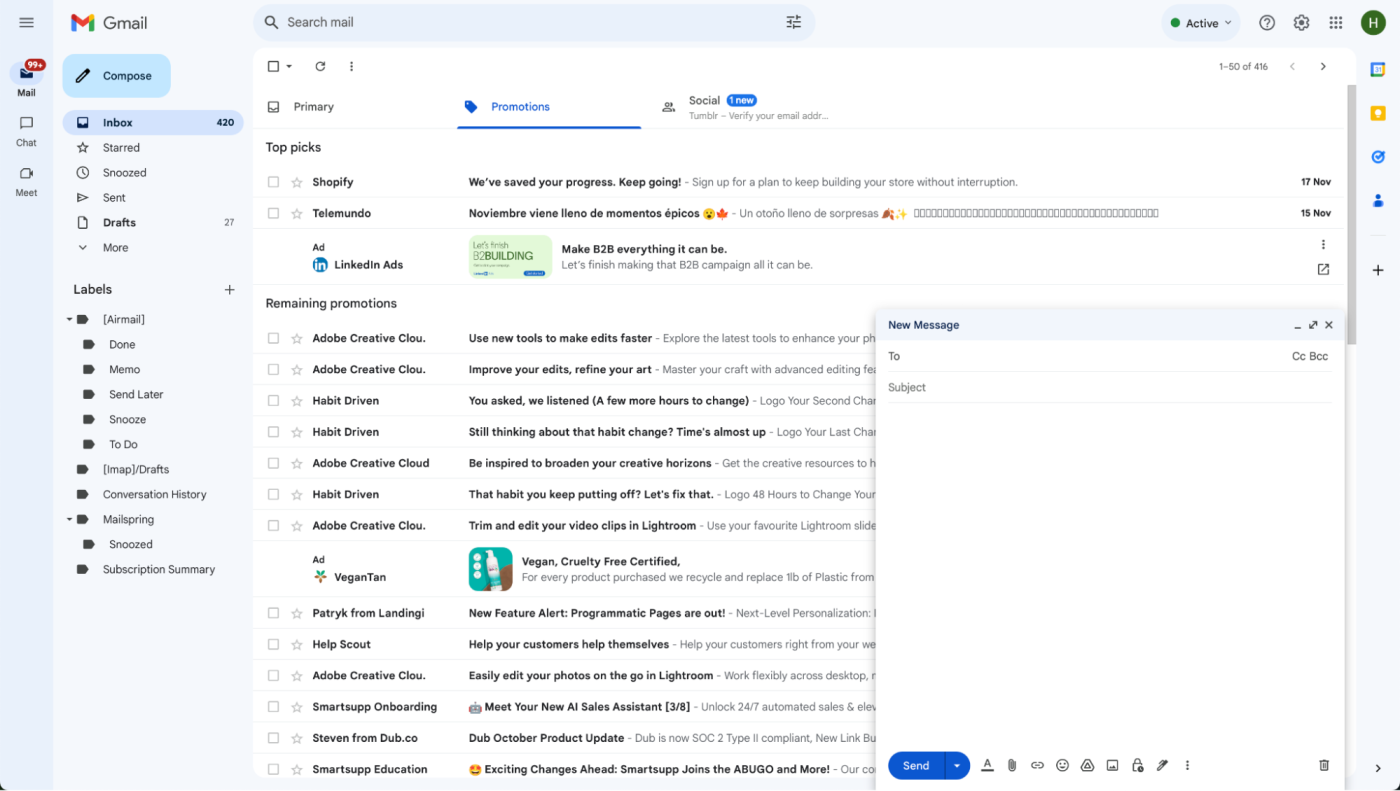Star the Steven from Dub.co email
Viewport: 1400px width, 791px height.
point(296,738)
